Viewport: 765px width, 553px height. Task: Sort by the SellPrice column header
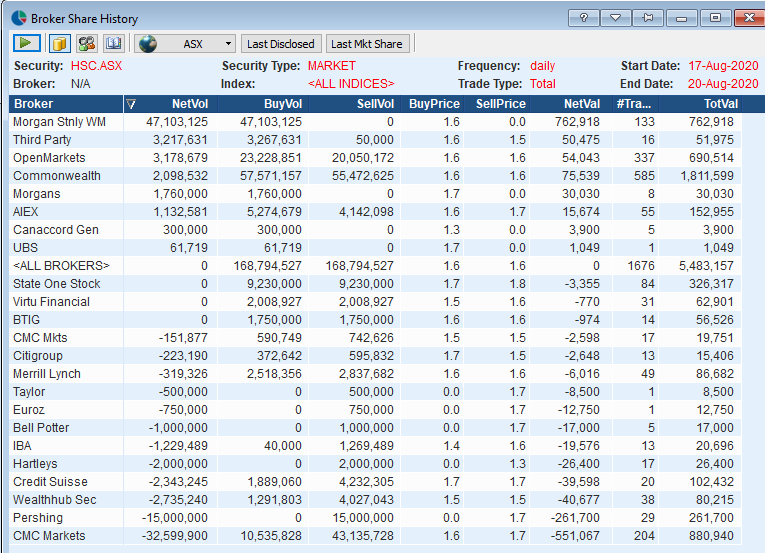[x=497, y=104]
